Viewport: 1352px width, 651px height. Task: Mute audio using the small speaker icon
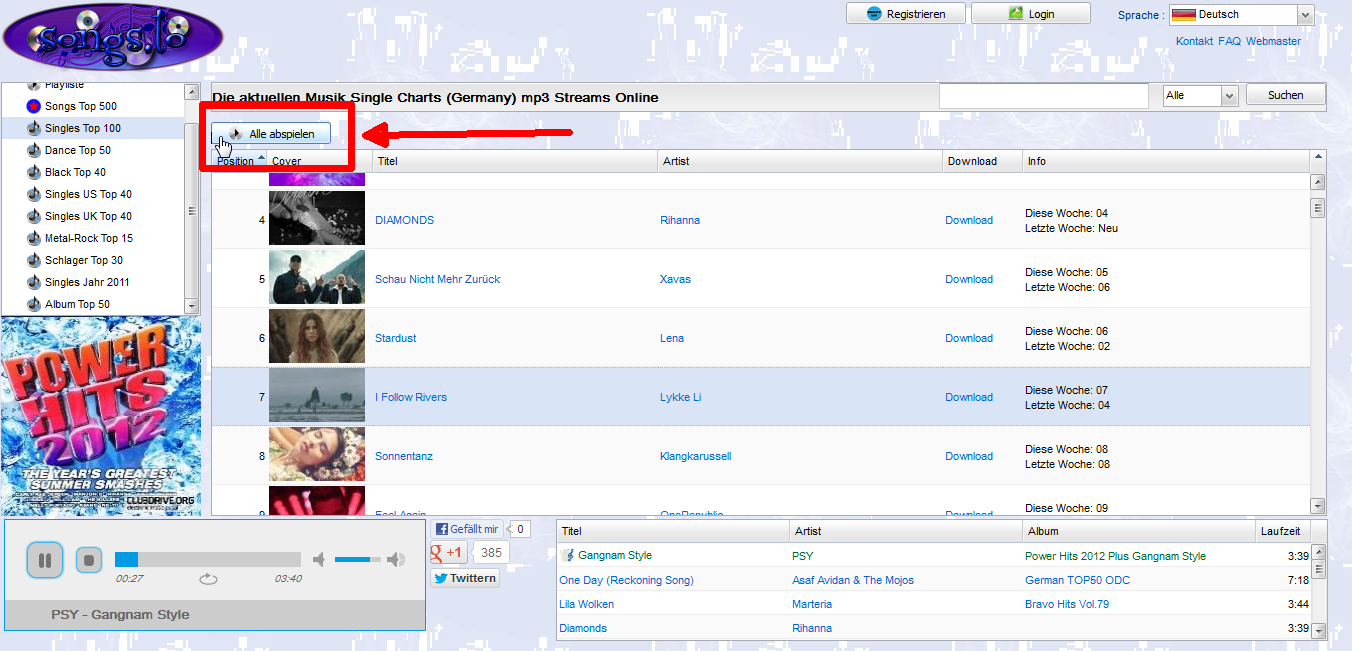click(x=319, y=560)
